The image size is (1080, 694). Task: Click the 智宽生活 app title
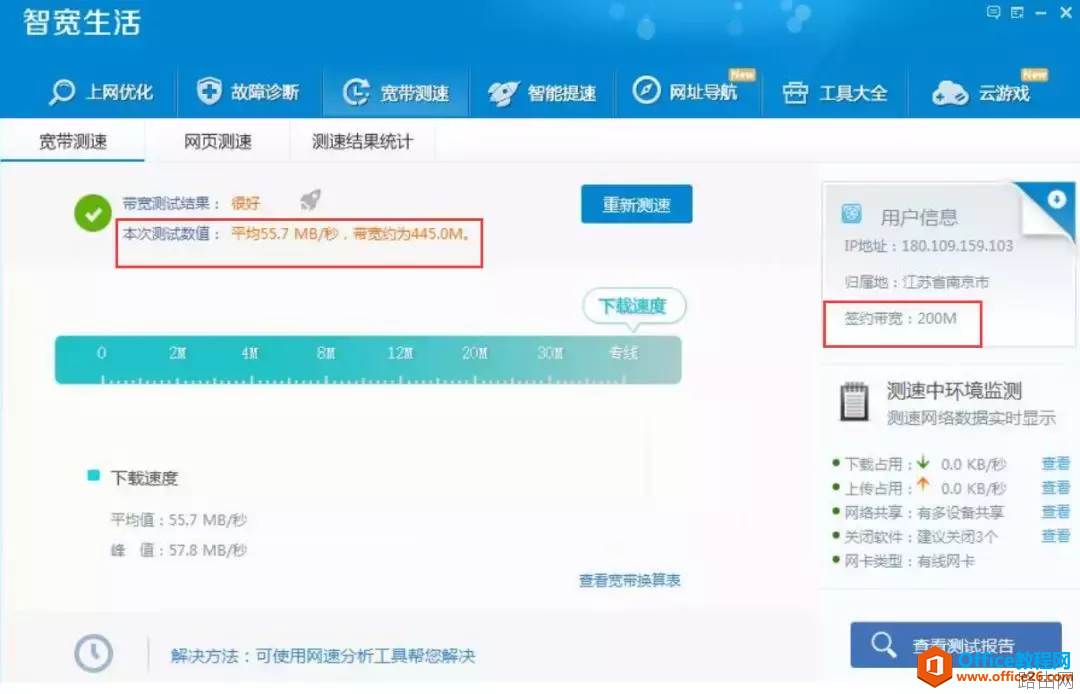(x=81, y=22)
